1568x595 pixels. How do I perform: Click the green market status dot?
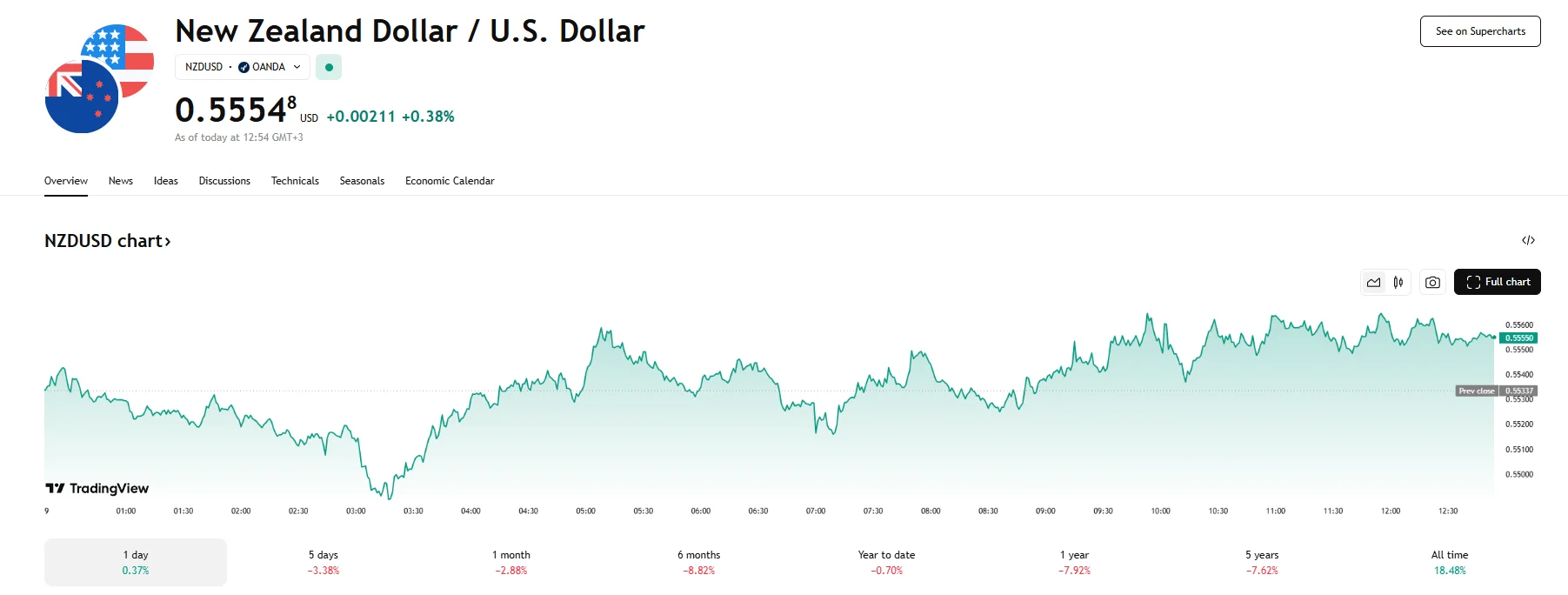(x=329, y=67)
